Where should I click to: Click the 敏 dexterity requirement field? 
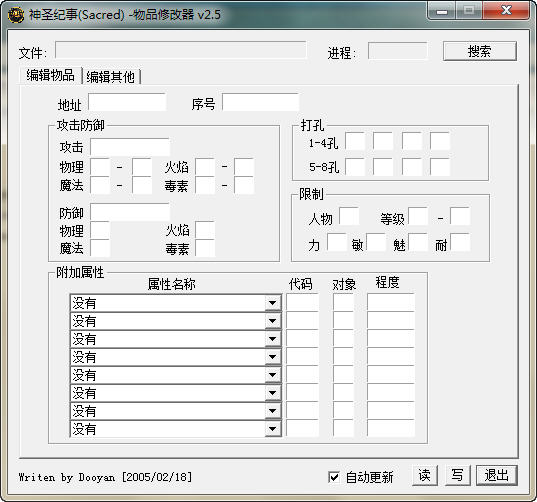click(376, 242)
